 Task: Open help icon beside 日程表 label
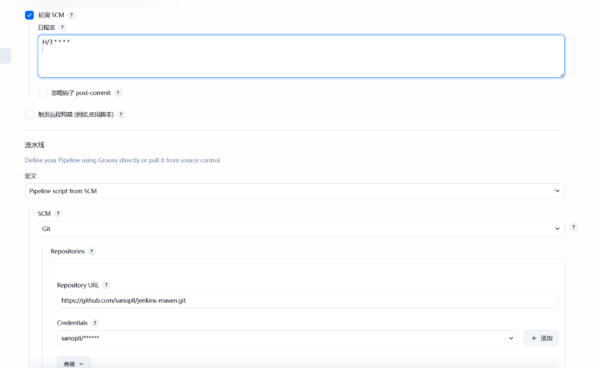click(x=62, y=27)
